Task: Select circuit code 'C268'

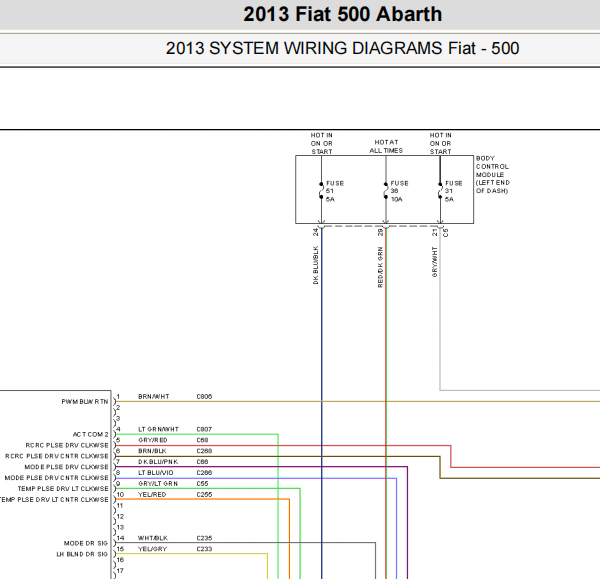Action: pyautogui.click(x=204, y=451)
